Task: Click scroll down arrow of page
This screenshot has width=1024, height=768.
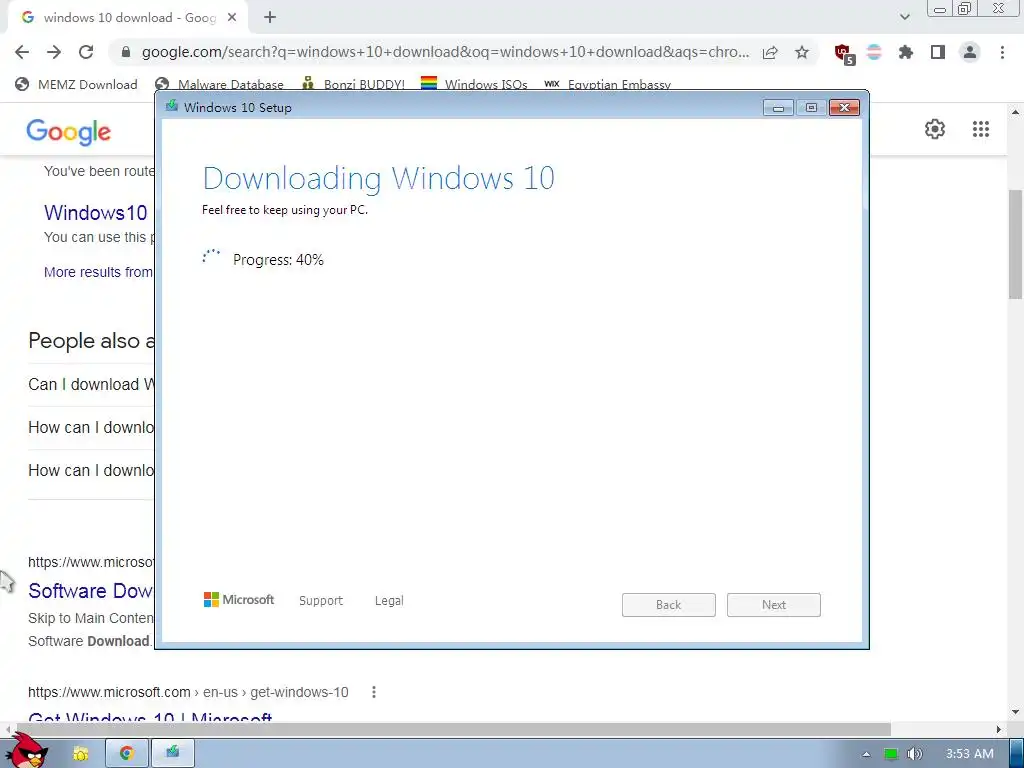Action: [1016, 712]
